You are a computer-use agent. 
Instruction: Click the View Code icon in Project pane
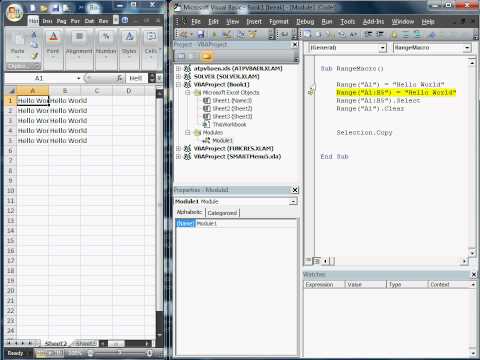181,56
